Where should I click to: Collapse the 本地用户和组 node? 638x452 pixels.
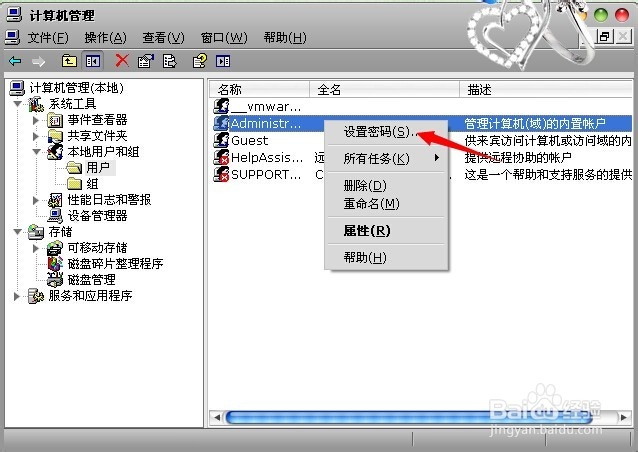coord(37,152)
